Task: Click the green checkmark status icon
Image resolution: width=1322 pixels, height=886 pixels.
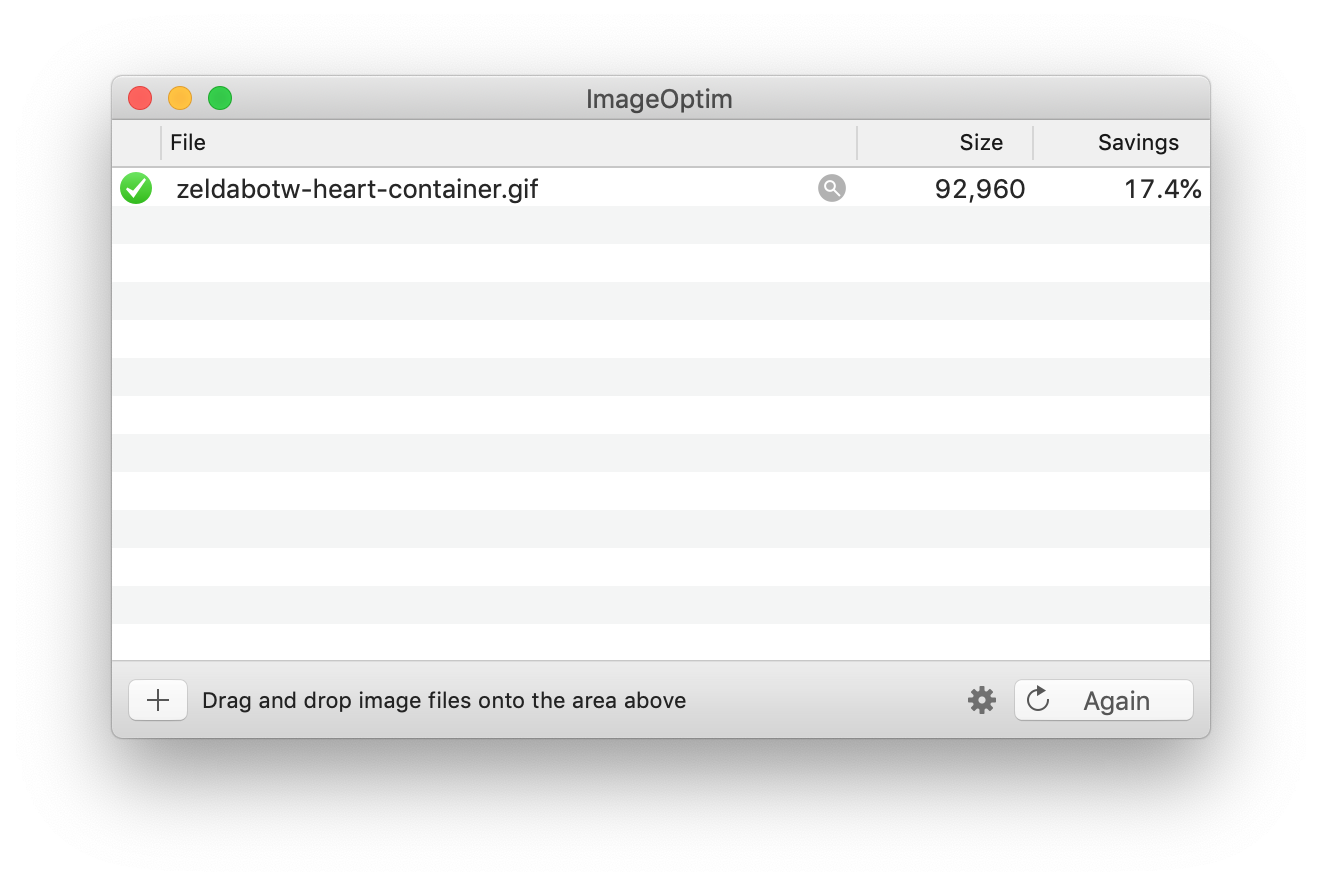Action: point(136,188)
